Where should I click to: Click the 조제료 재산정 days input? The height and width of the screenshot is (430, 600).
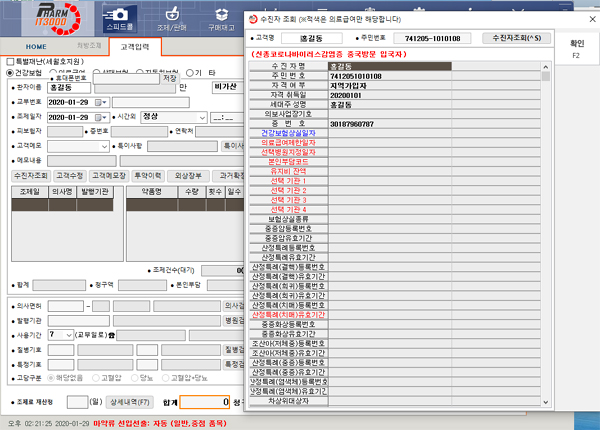78,402
